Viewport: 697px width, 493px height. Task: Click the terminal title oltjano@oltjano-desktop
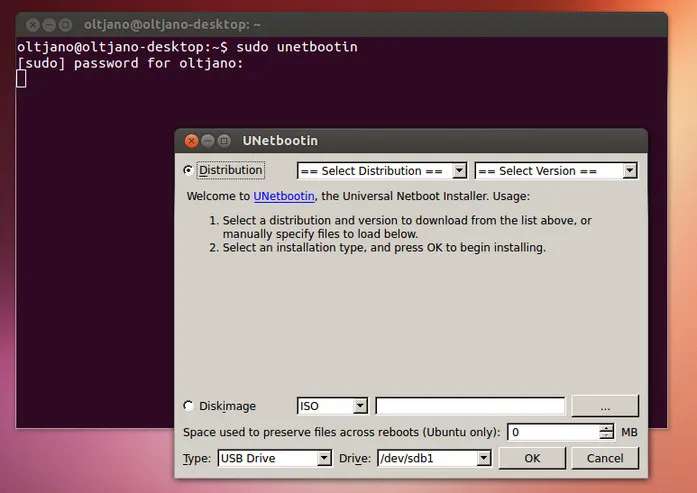(x=172, y=24)
